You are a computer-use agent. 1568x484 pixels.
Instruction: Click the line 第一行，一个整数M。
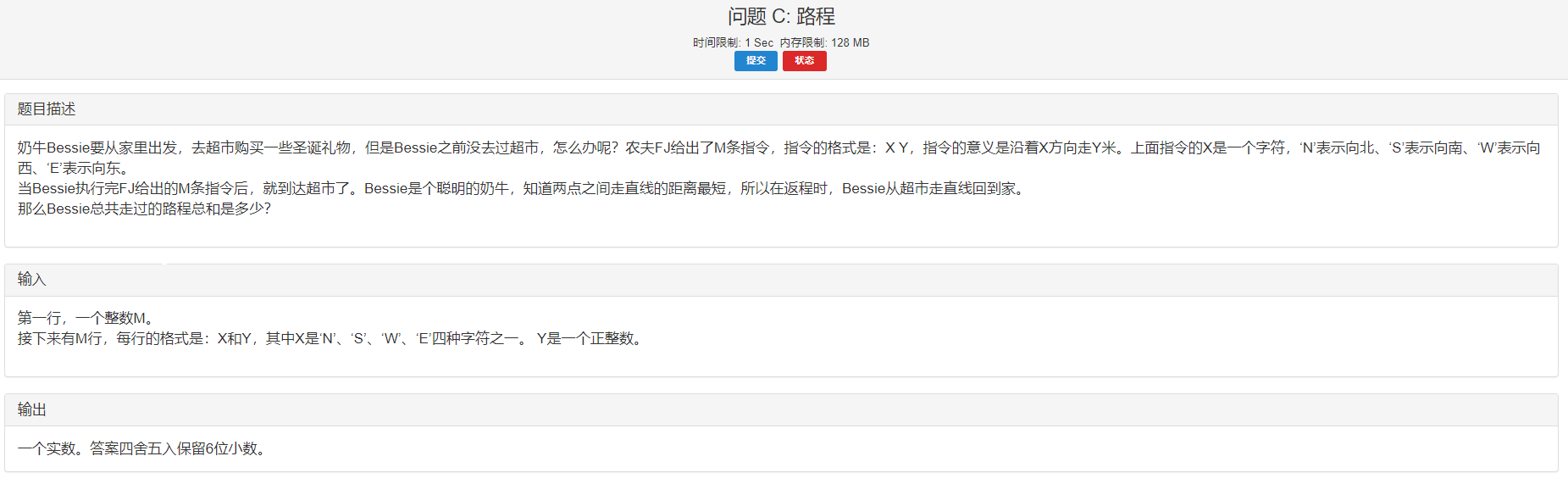[86, 319]
